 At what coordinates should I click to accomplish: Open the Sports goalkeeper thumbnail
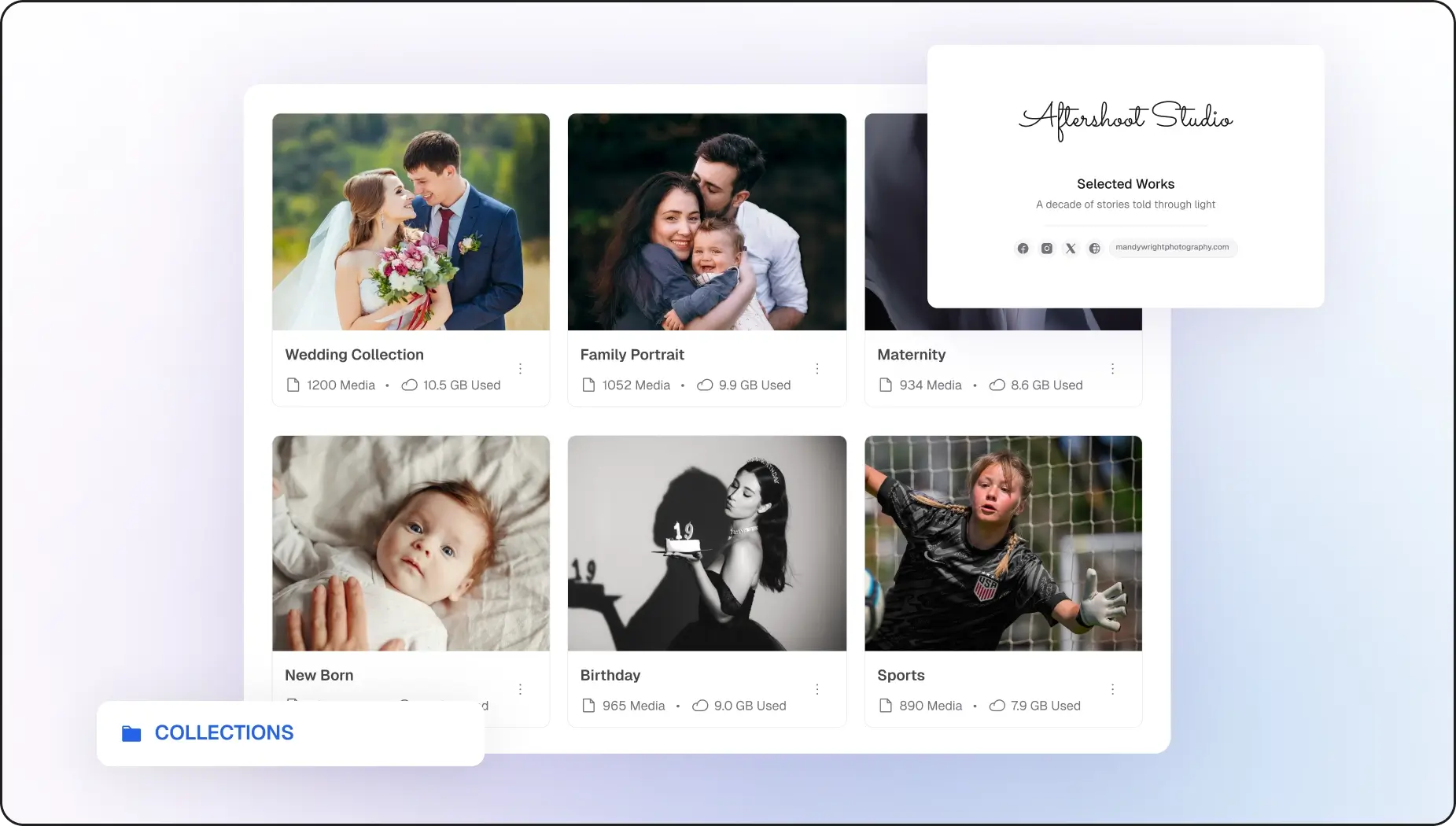[x=1003, y=544]
